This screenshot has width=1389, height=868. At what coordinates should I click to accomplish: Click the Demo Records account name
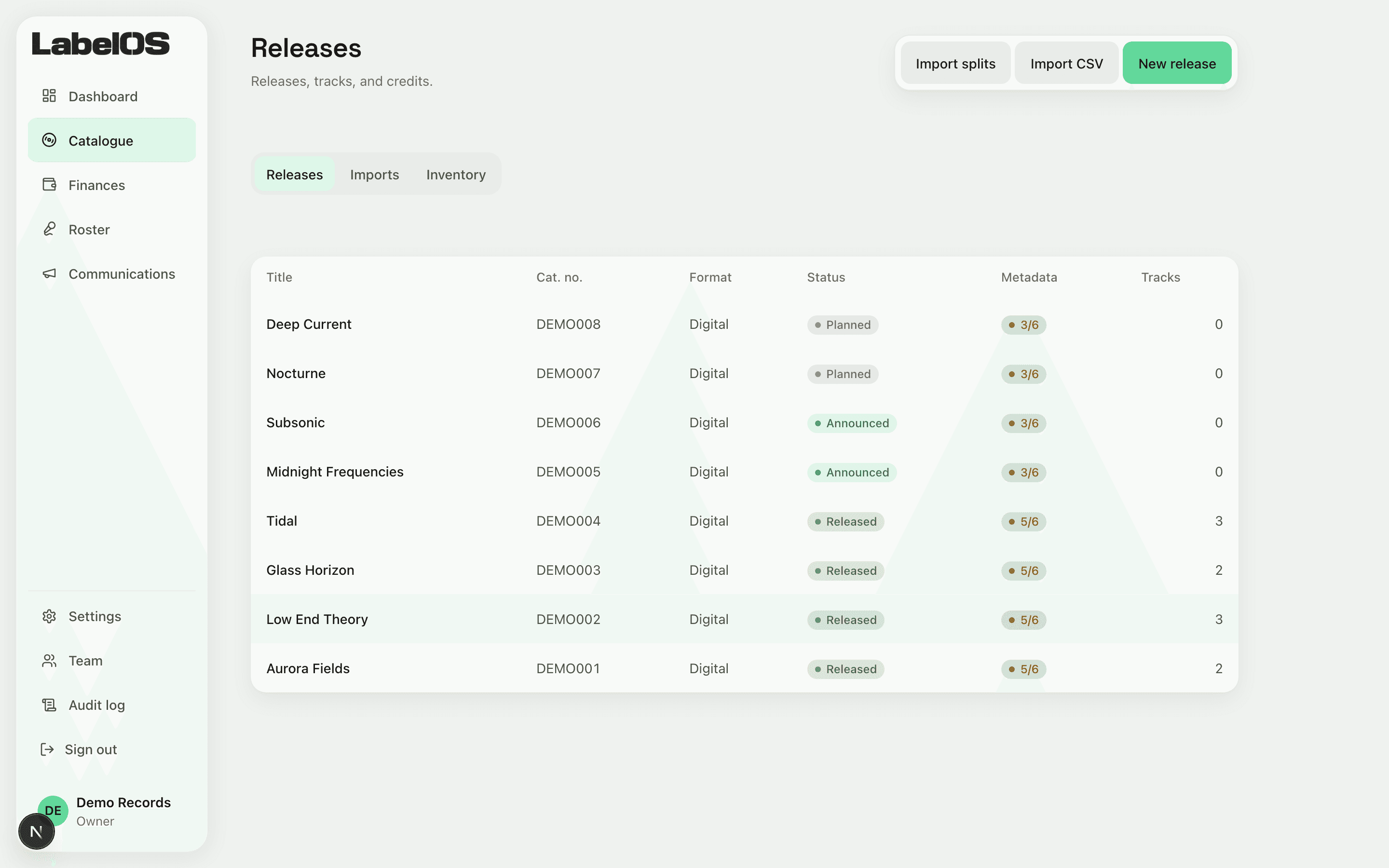point(123,802)
